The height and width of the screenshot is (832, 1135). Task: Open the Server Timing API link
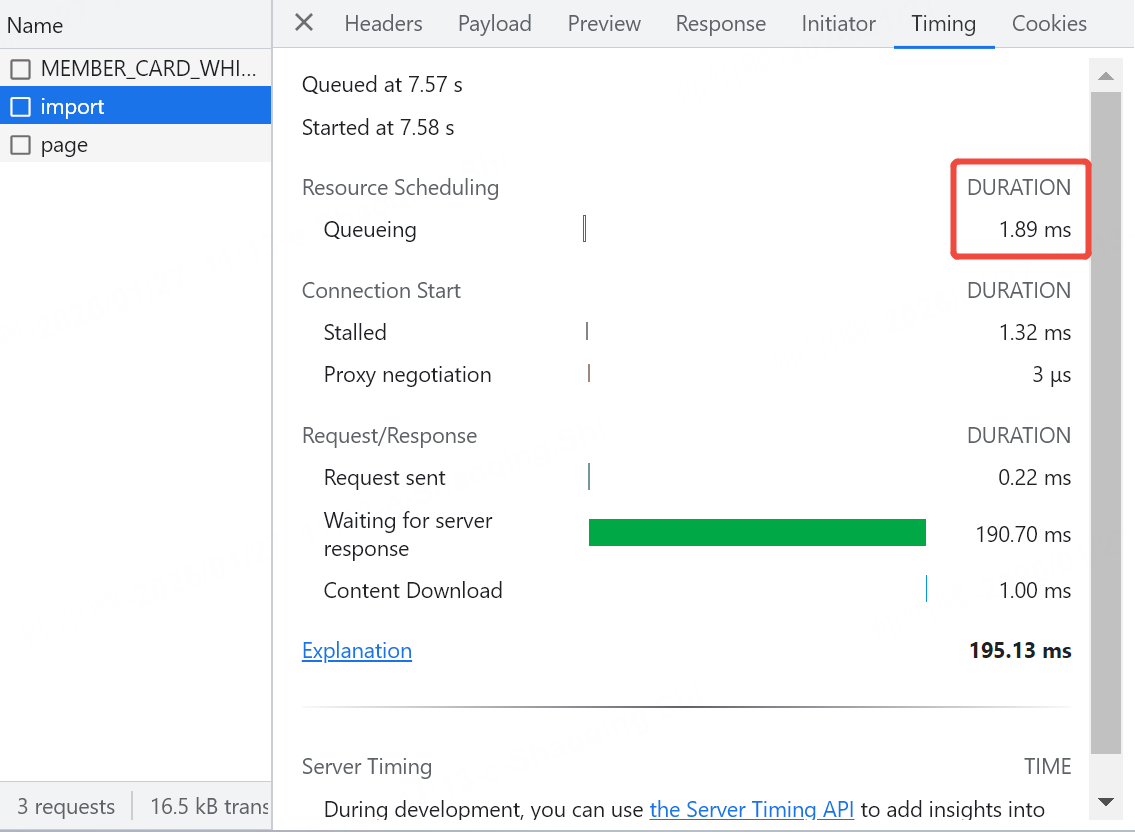[752, 810]
